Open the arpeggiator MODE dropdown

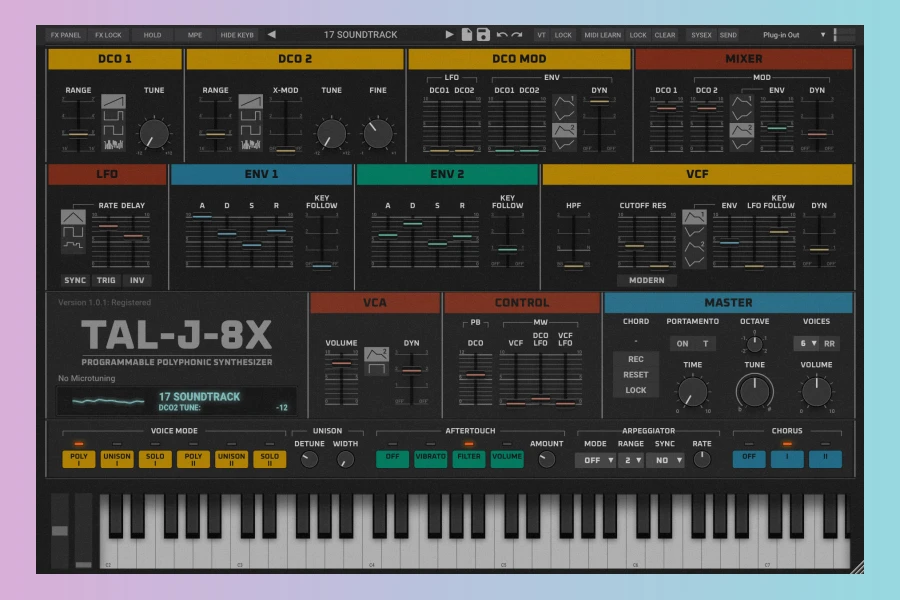(594, 460)
